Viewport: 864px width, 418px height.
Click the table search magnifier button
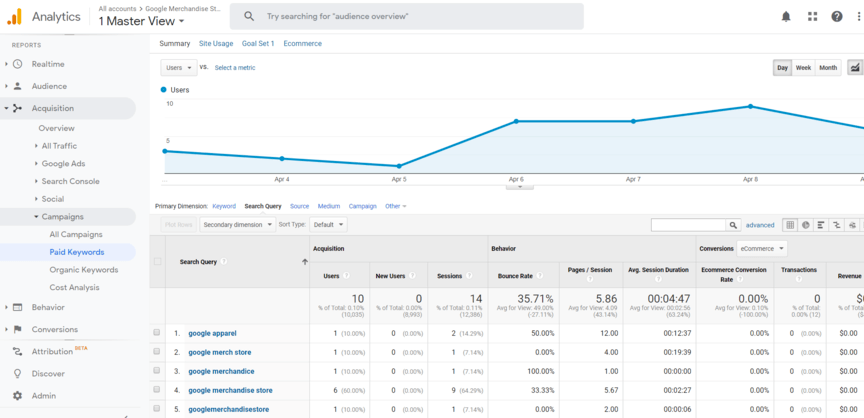tap(733, 225)
